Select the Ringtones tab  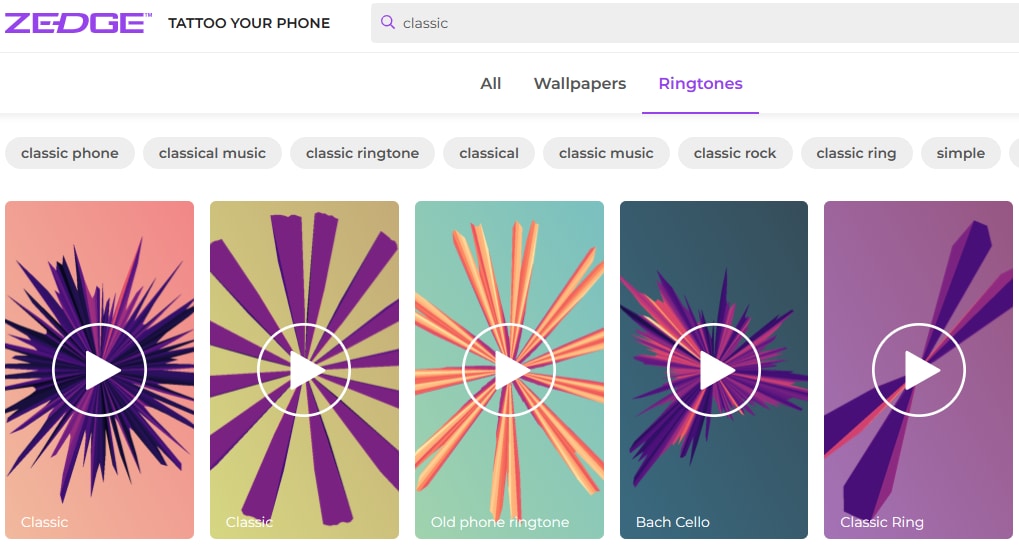(x=700, y=84)
